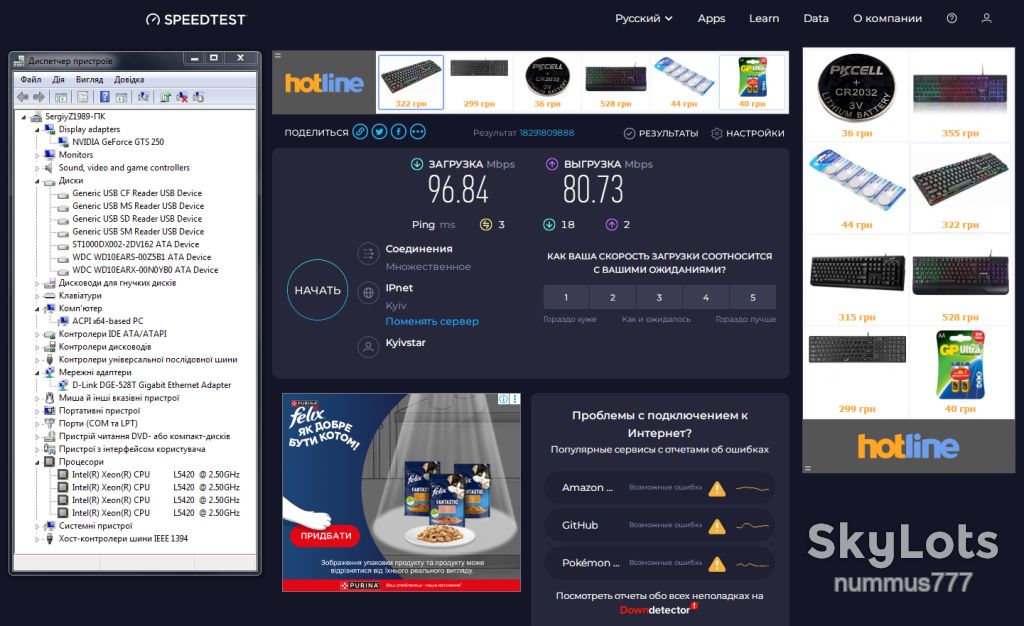Click the Update Driver Software toolbar icon
The image size is (1024, 626).
(x=166, y=97)
